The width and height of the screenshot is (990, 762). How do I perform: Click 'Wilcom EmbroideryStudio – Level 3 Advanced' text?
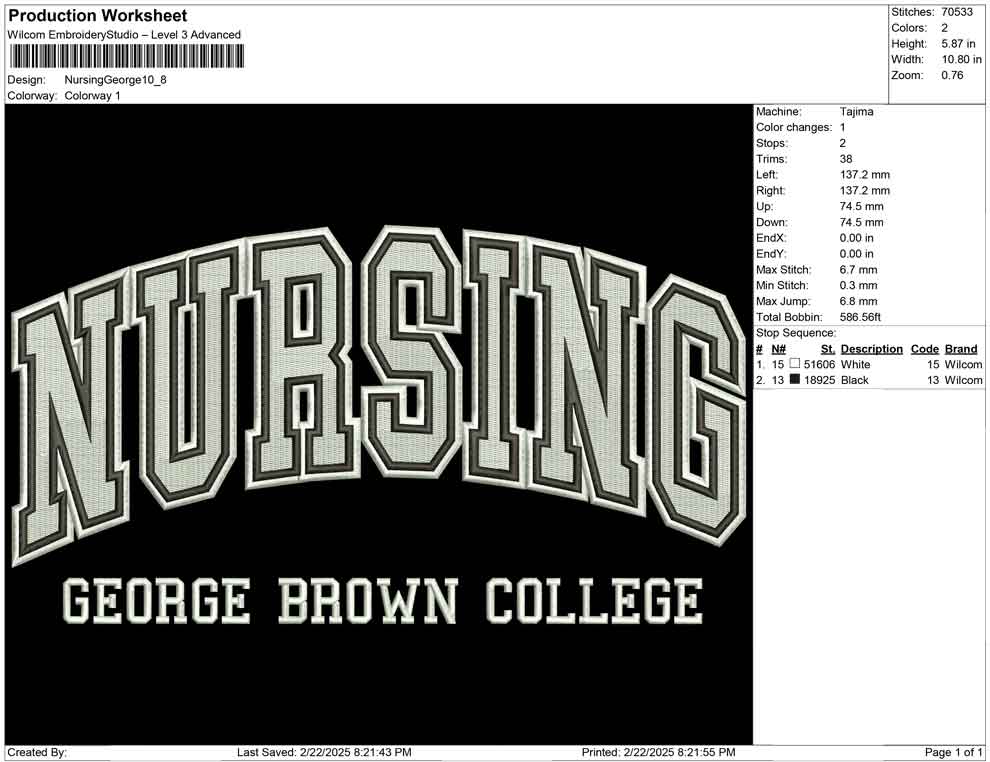124,35
